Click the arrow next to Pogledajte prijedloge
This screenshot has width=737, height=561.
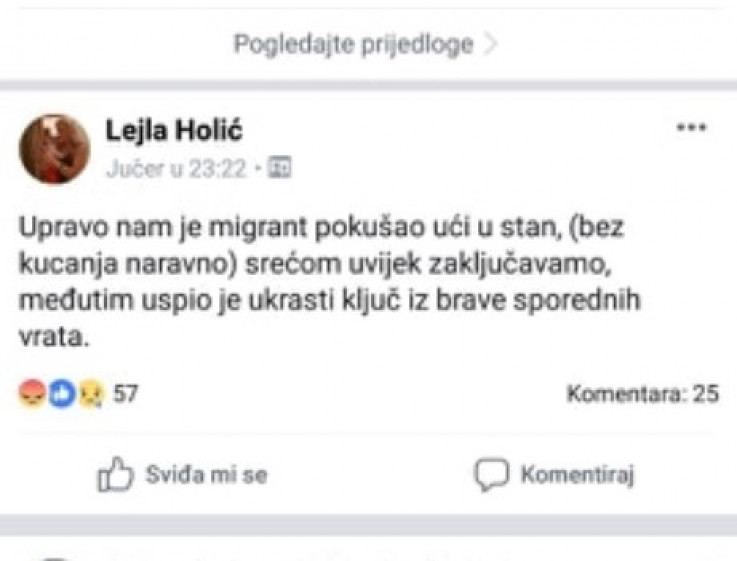pyautogui.click(x=490, y=46)
